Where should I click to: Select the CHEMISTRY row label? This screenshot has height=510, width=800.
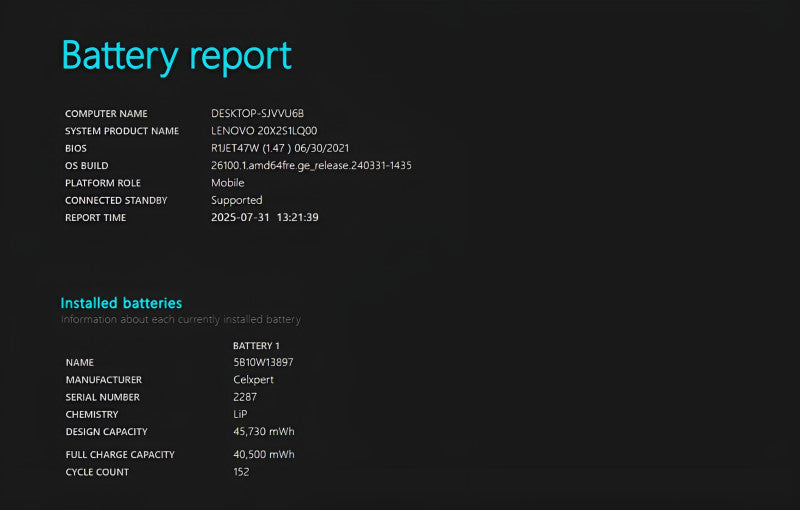pyautogui.click(x=92, y=415)
